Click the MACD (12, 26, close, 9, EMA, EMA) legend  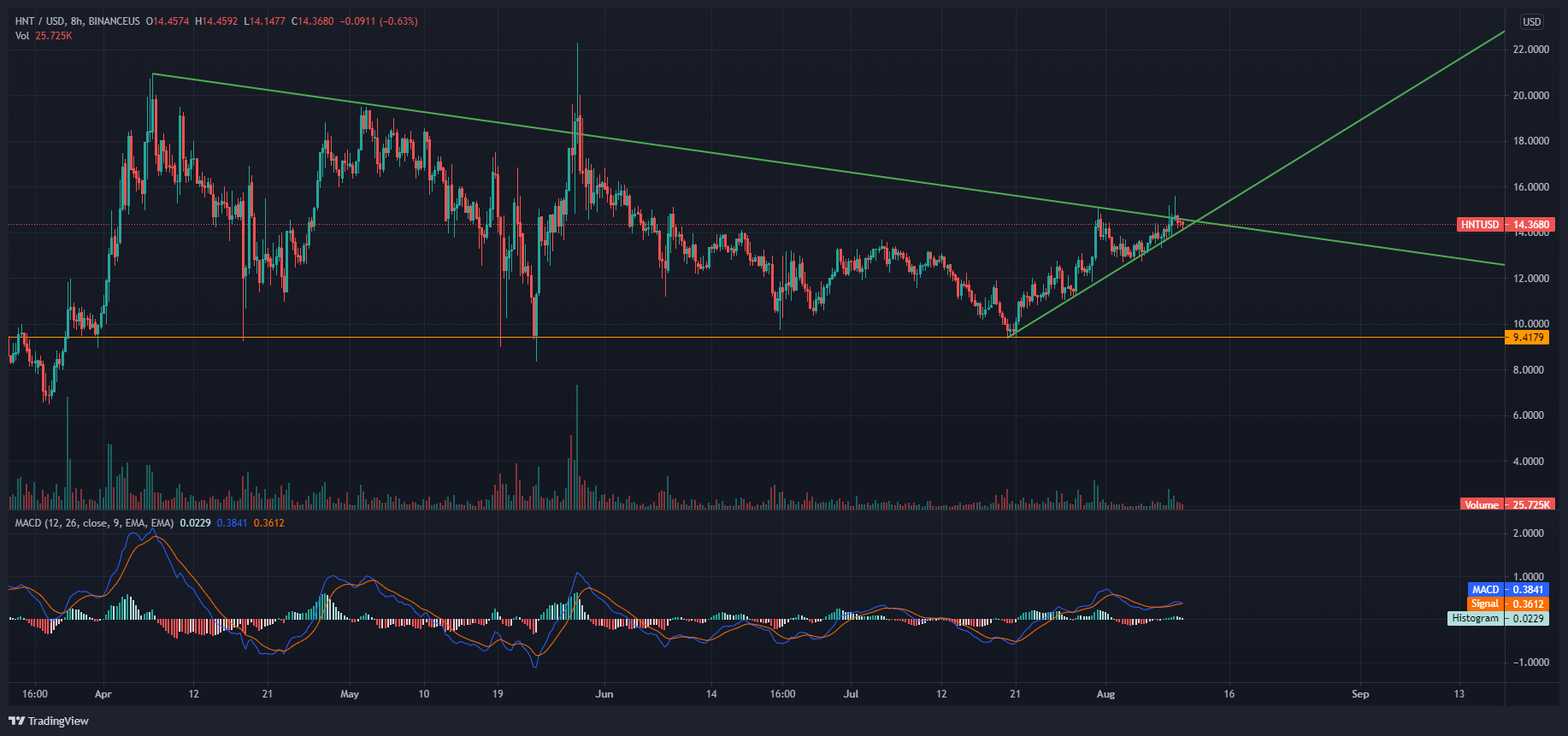[94, 522]
